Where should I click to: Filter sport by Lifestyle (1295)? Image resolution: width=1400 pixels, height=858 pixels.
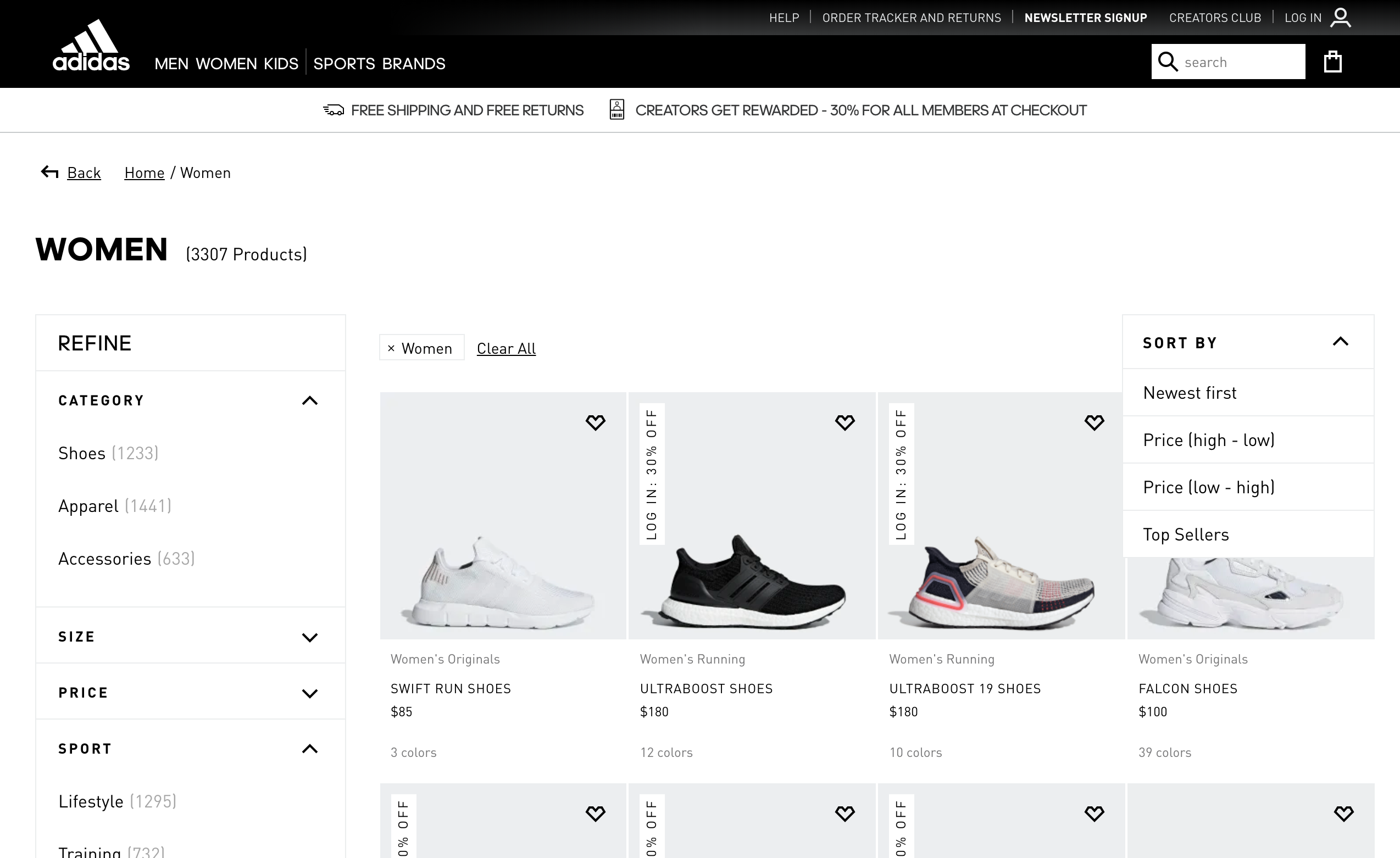coord(117,801)
